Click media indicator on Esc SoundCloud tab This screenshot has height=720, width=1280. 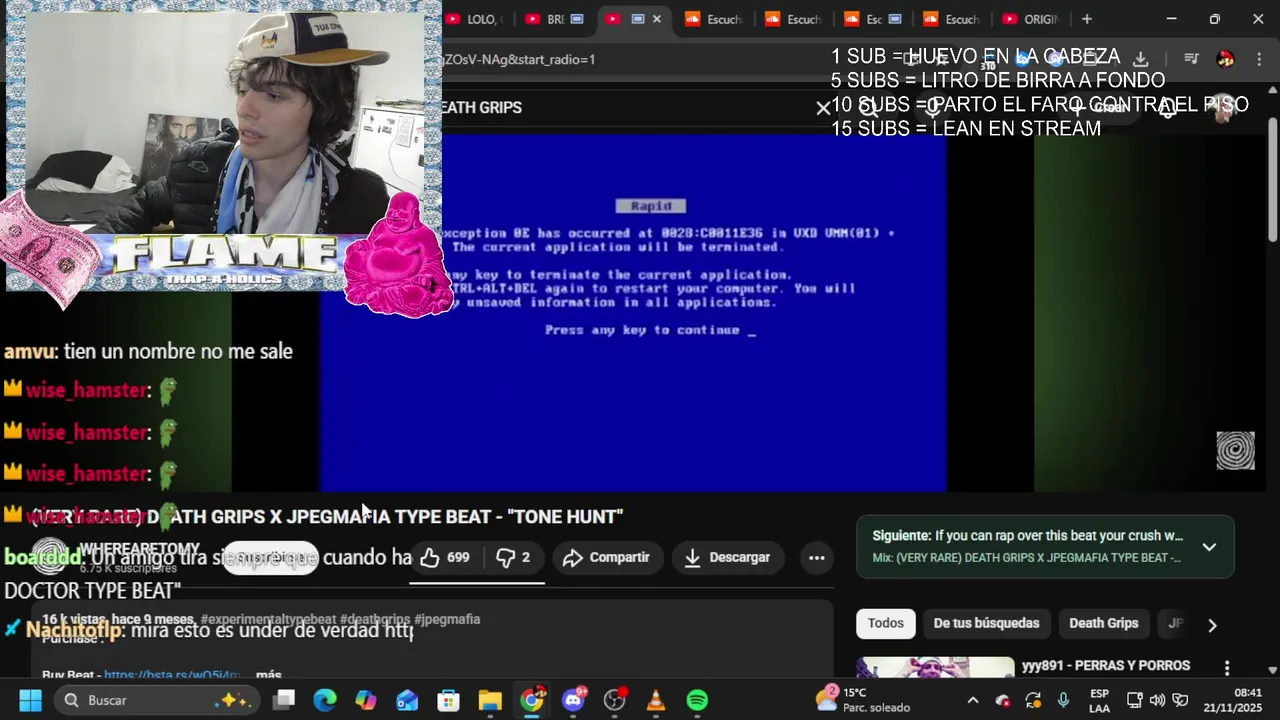coord(895,19)
